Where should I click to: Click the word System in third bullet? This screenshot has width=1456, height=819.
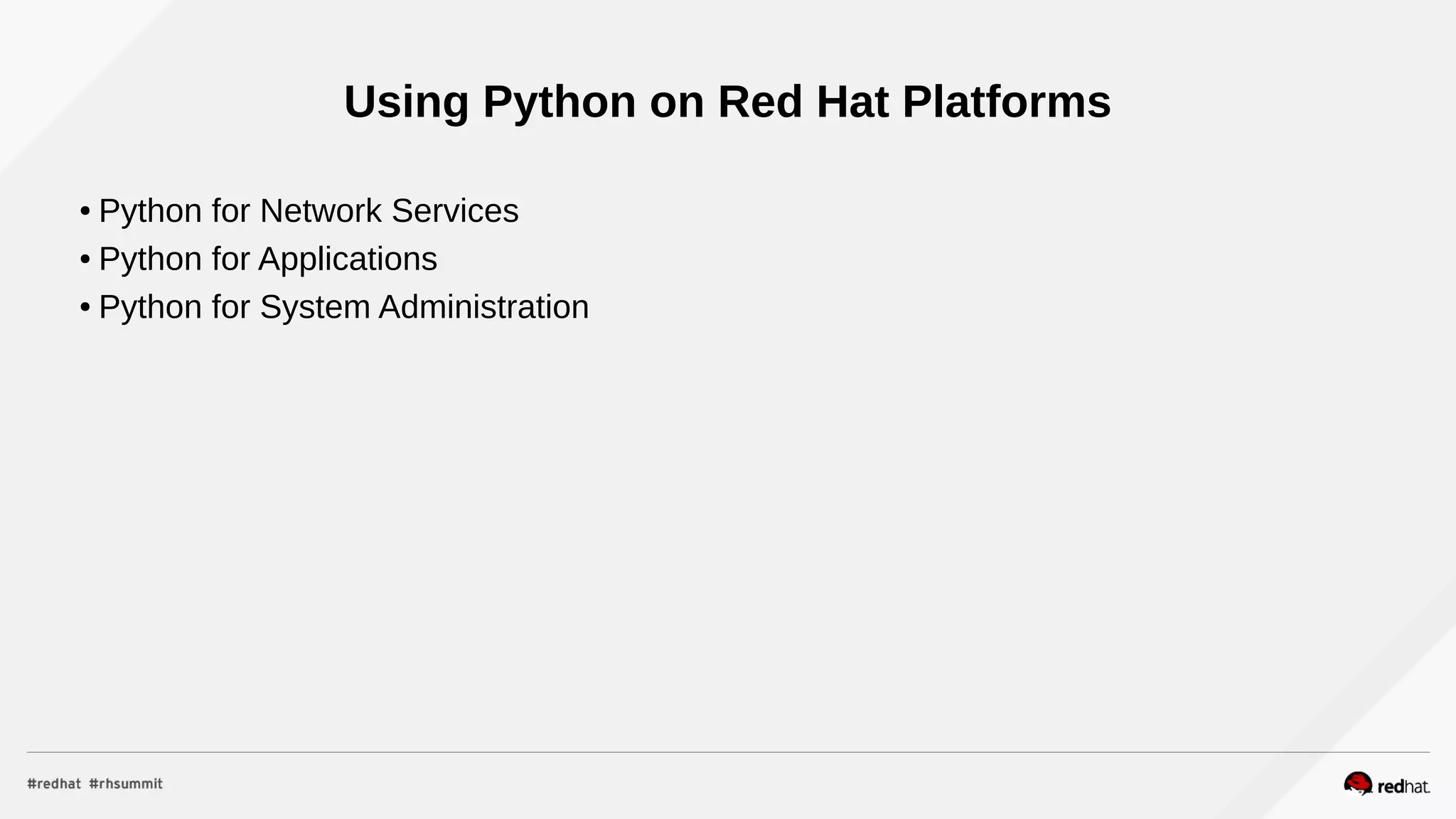point(314,307)
